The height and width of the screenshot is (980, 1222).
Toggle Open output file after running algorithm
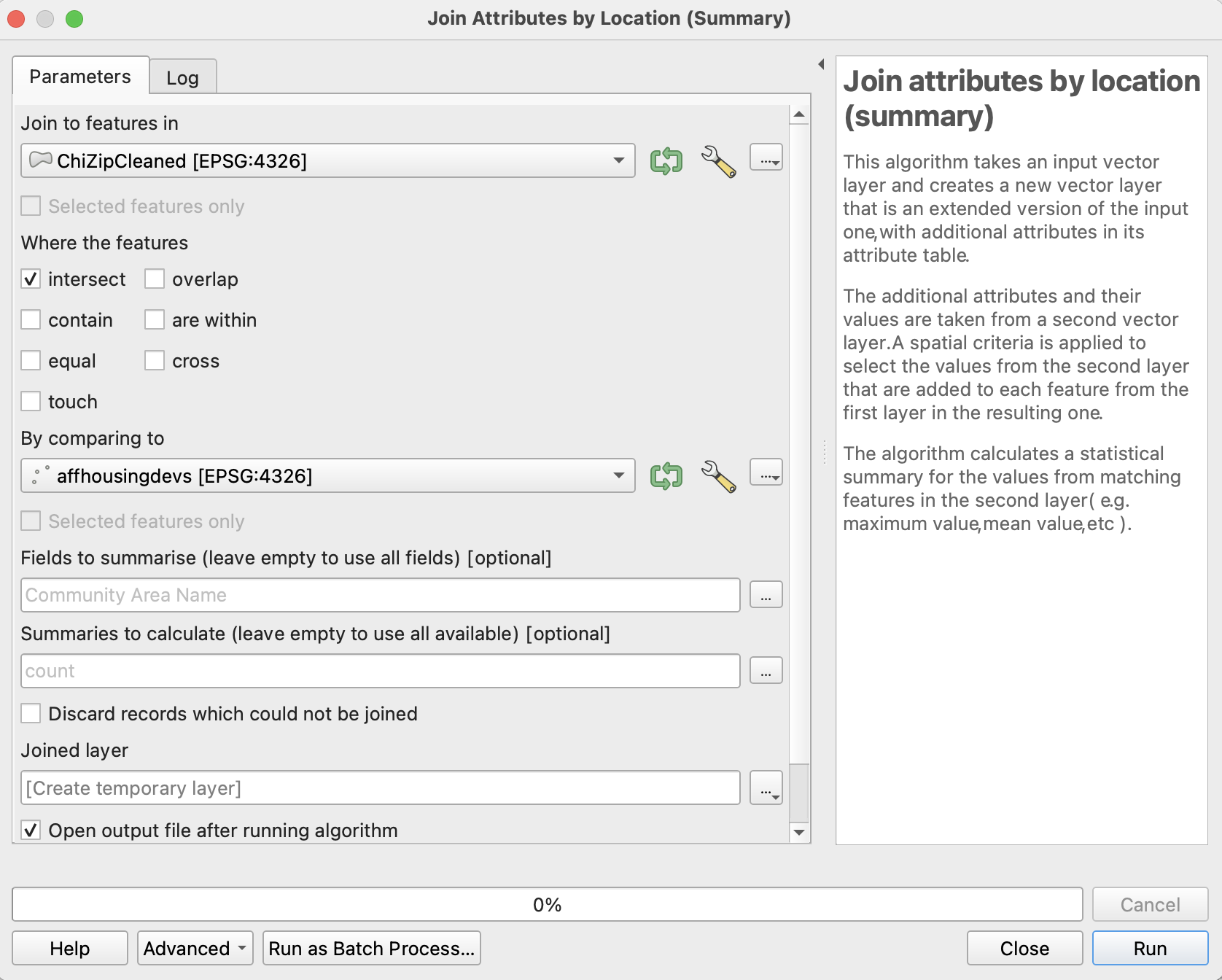tap(31, 831)
